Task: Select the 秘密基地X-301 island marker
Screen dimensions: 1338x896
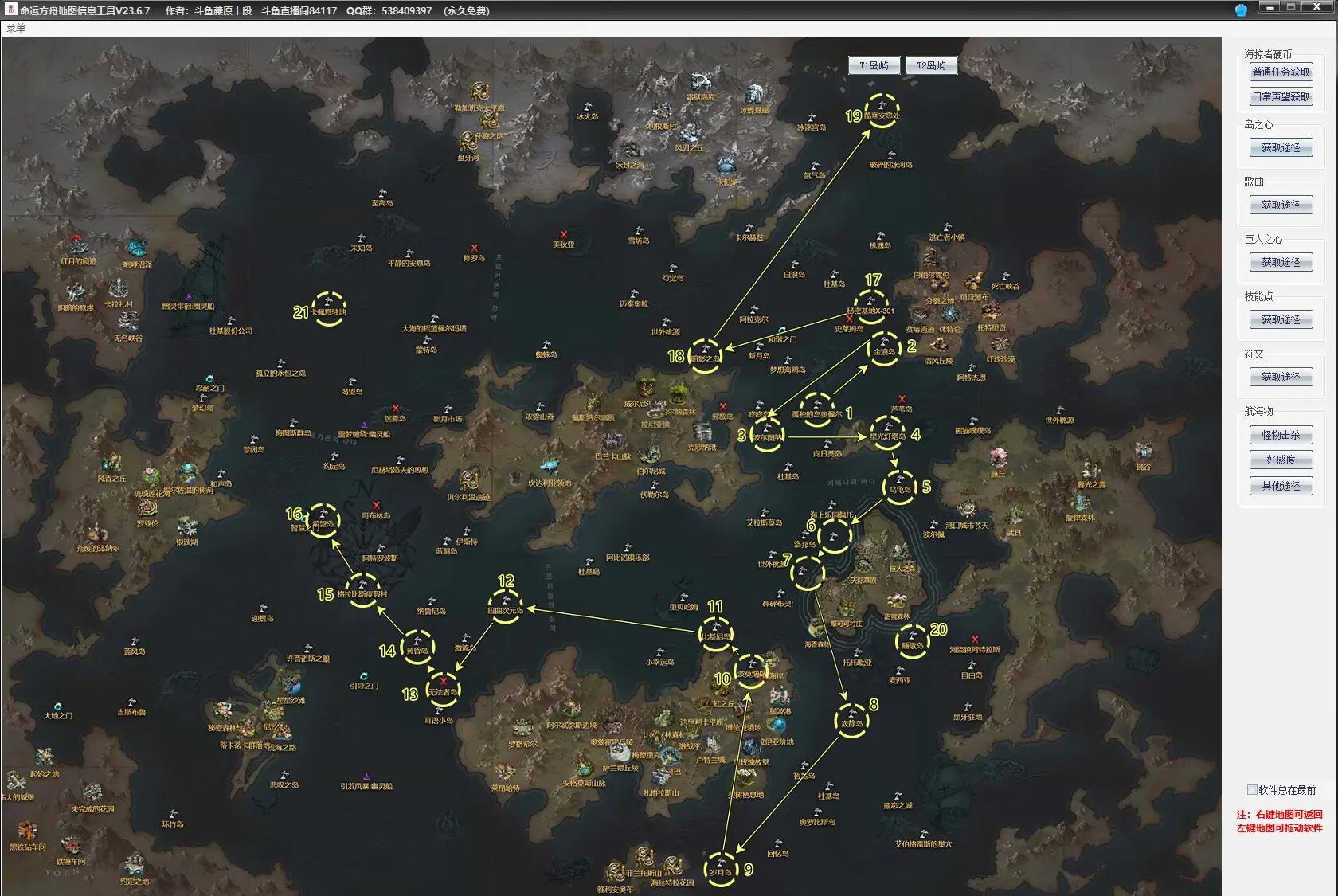Action: pos(870,306)
